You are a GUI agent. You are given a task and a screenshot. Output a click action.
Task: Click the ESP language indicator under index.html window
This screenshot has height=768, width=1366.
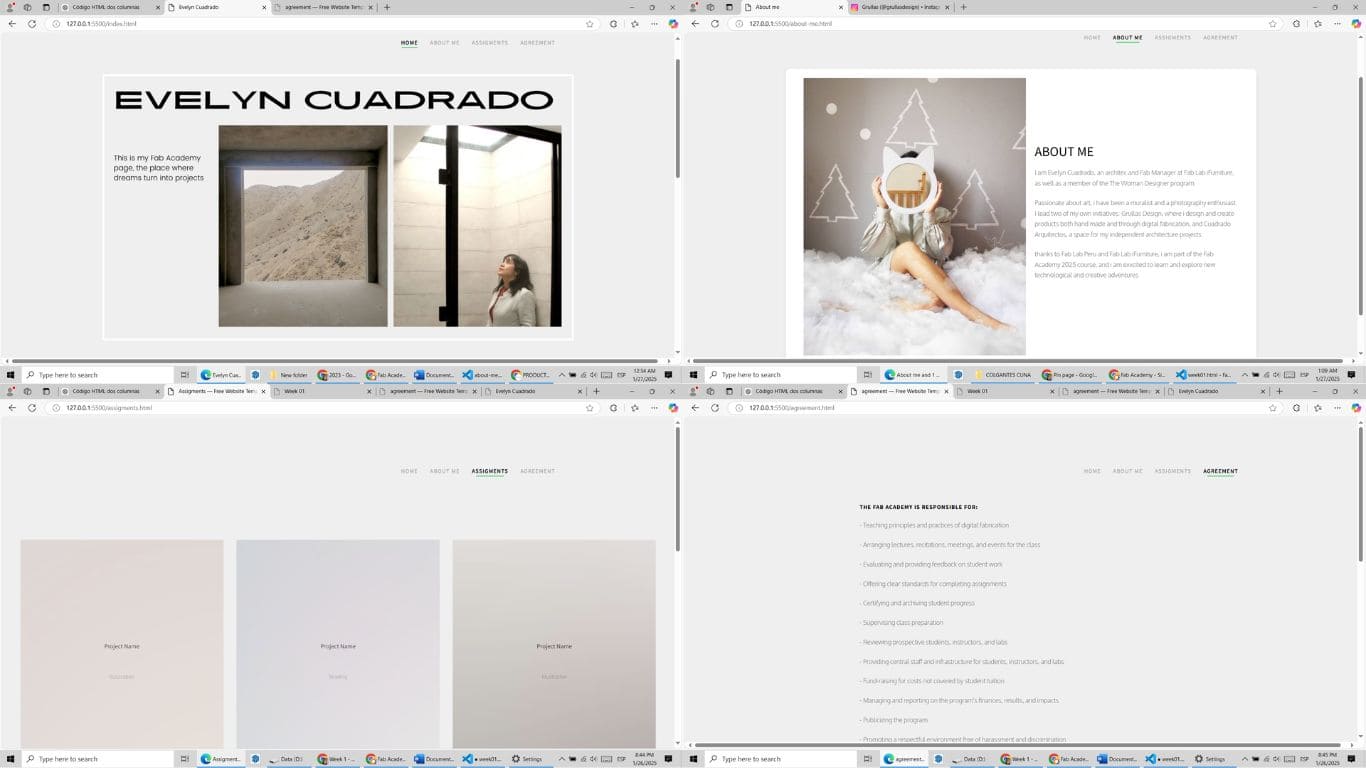coord(621,375)
